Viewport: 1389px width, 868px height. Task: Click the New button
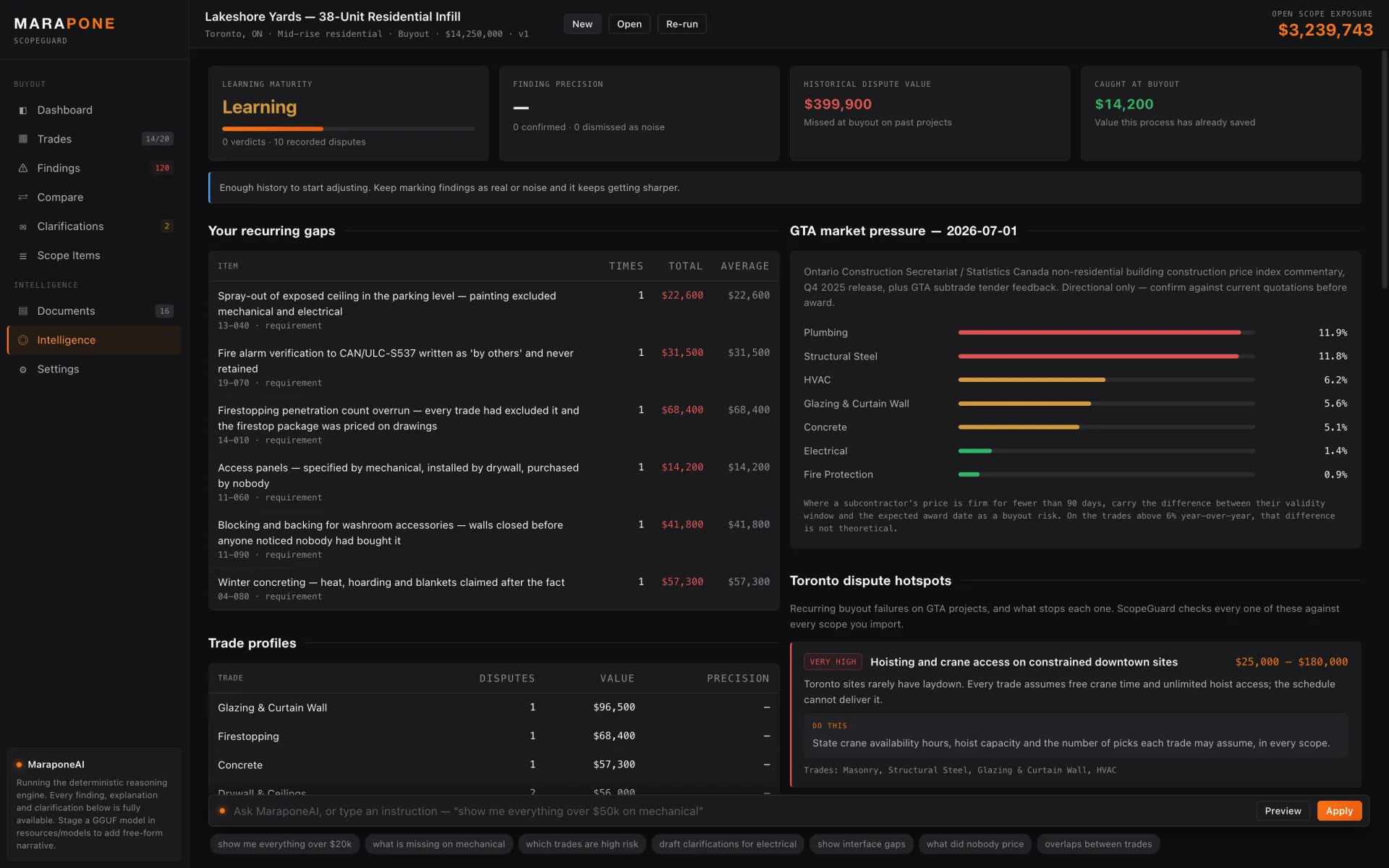(582, 24)
